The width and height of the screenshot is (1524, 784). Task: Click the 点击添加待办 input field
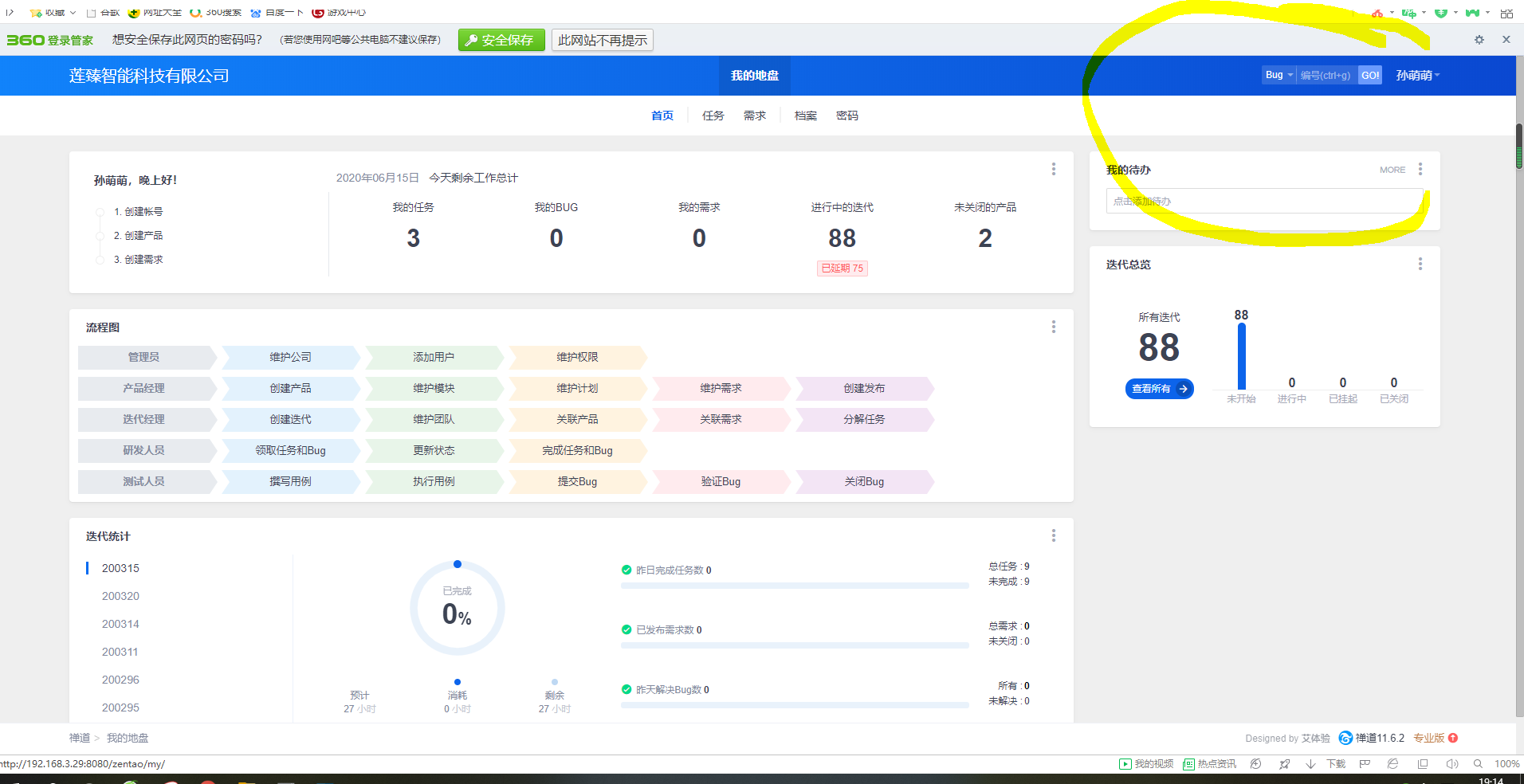[1263, 201]
